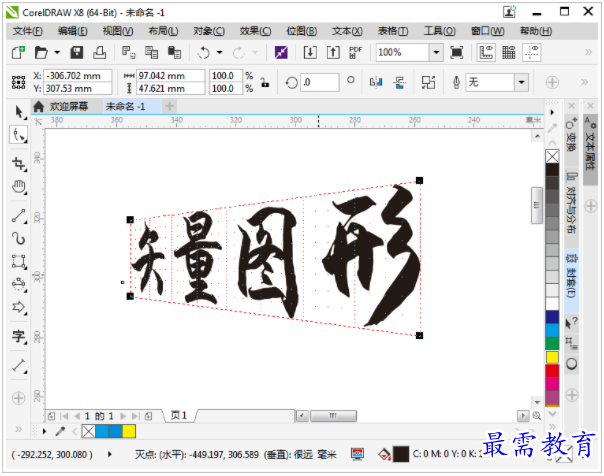Expand the standard toolbar overflow chevron
The height and width of the screenshot is (476, 604).
coord(588,52)
